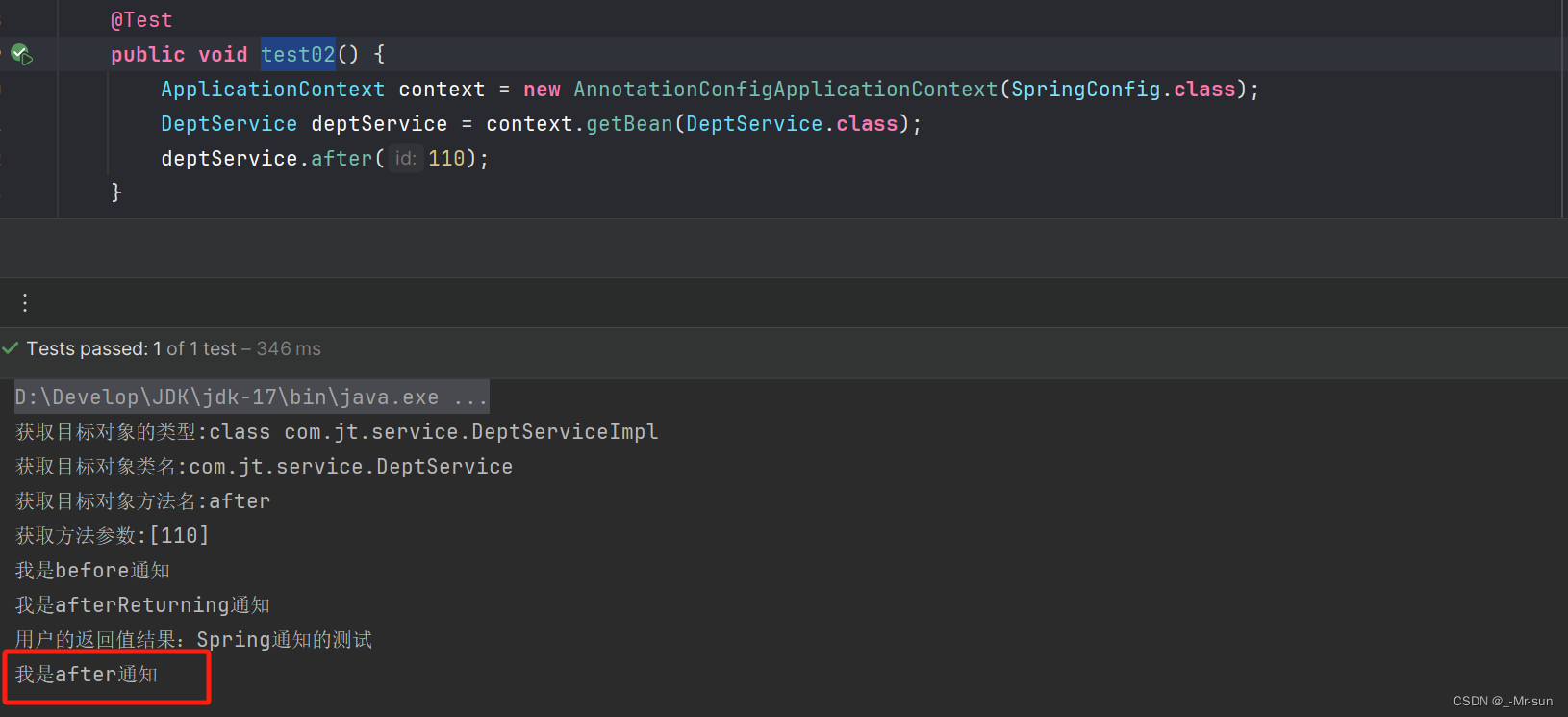The image size is (1568, 717).
Task: Click console line 获取目标对象类名:com.jt.service.DeptService
Action: 264,467
